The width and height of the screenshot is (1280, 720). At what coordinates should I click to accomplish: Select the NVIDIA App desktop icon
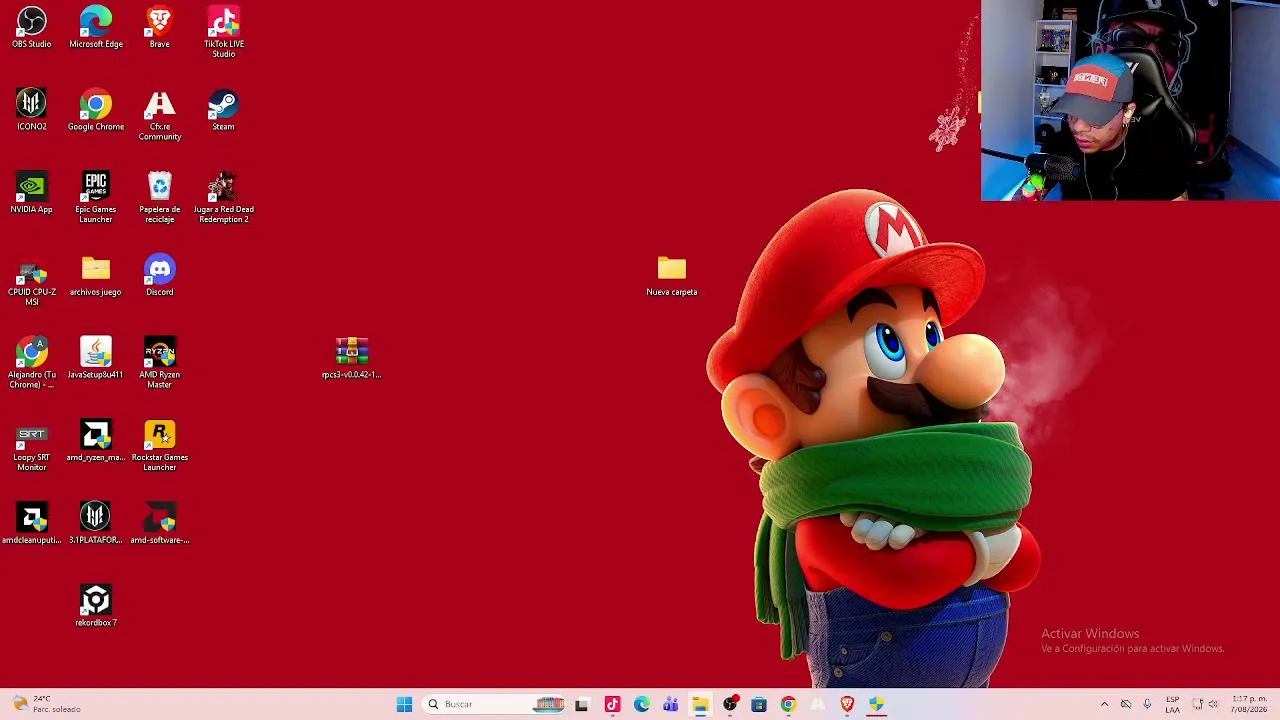[x=32, y=192]
